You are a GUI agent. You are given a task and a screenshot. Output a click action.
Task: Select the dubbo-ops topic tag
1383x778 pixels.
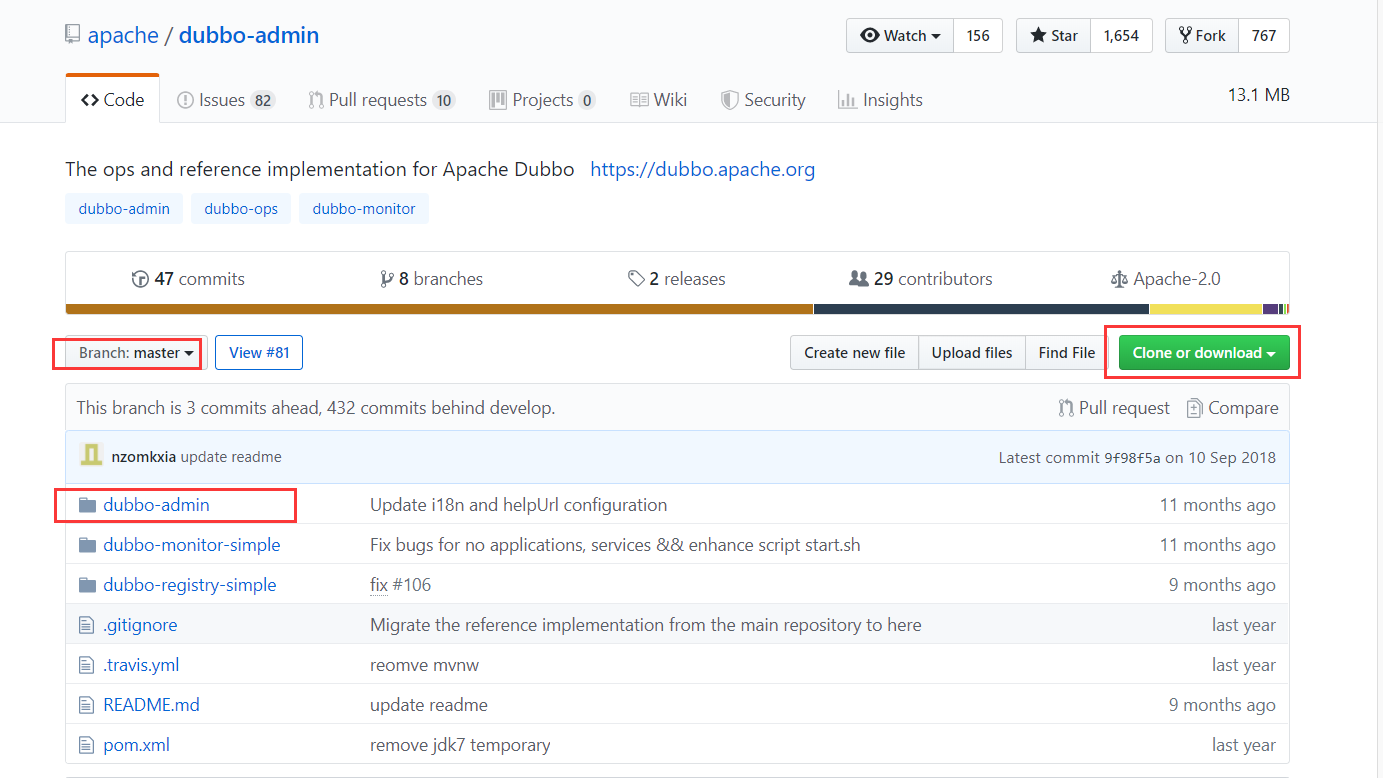click(241, 209)
